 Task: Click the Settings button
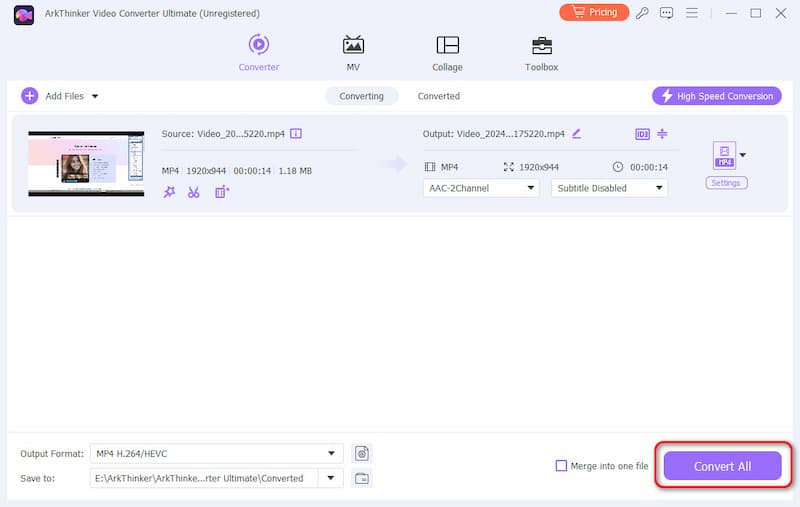click(x=726, y=183)
